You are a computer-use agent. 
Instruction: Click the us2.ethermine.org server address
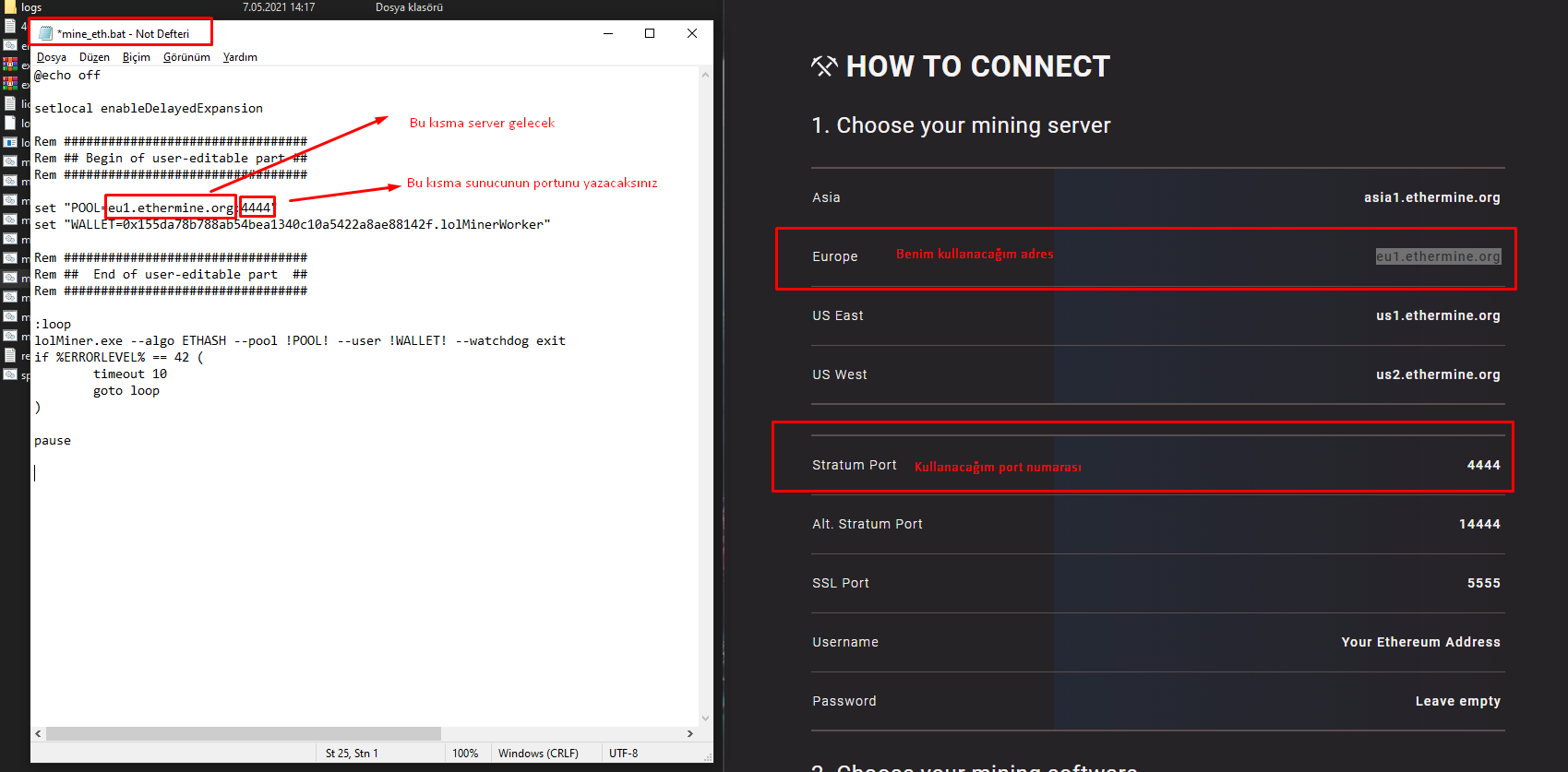(x=1438, y=374)
